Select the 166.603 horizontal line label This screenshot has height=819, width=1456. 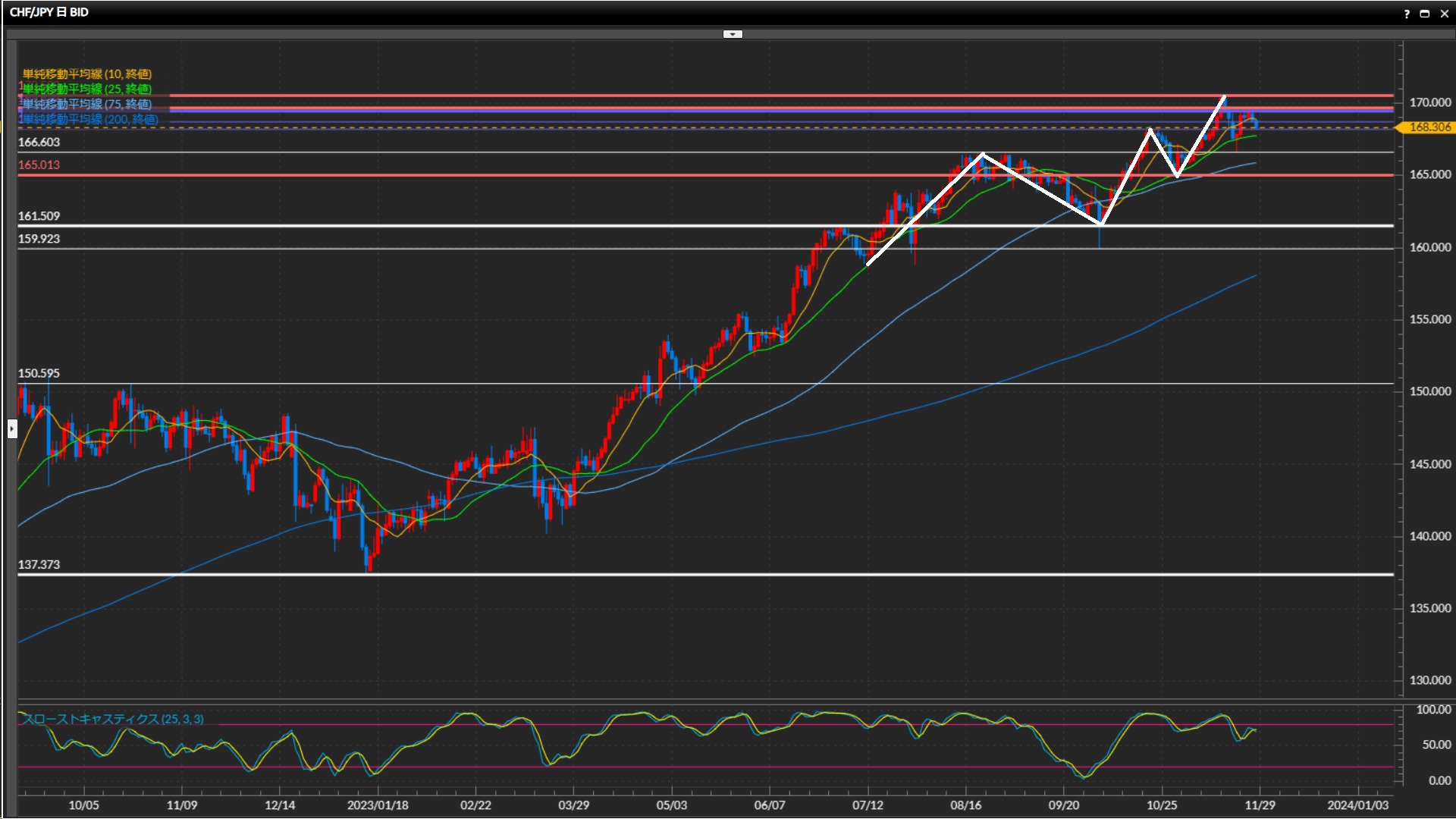pos(39,143)
